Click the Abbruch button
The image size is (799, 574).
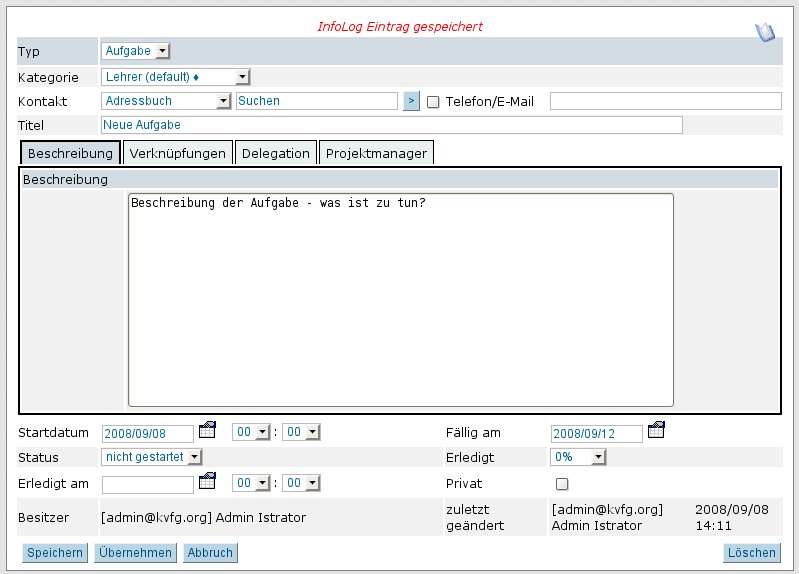pyautogui.click(x=210, y=553)
